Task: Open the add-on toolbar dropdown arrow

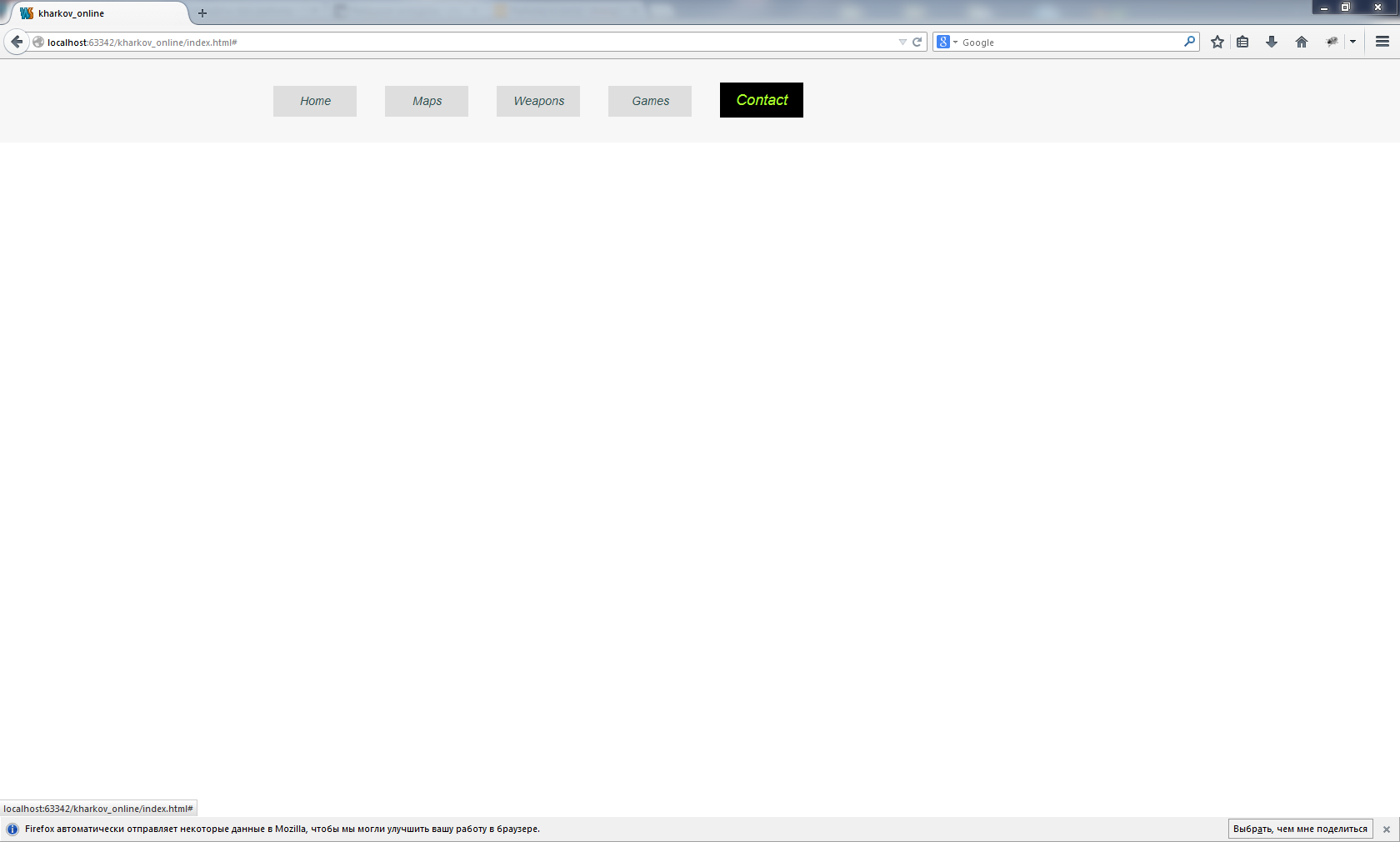Action: tap(1352, 42)
